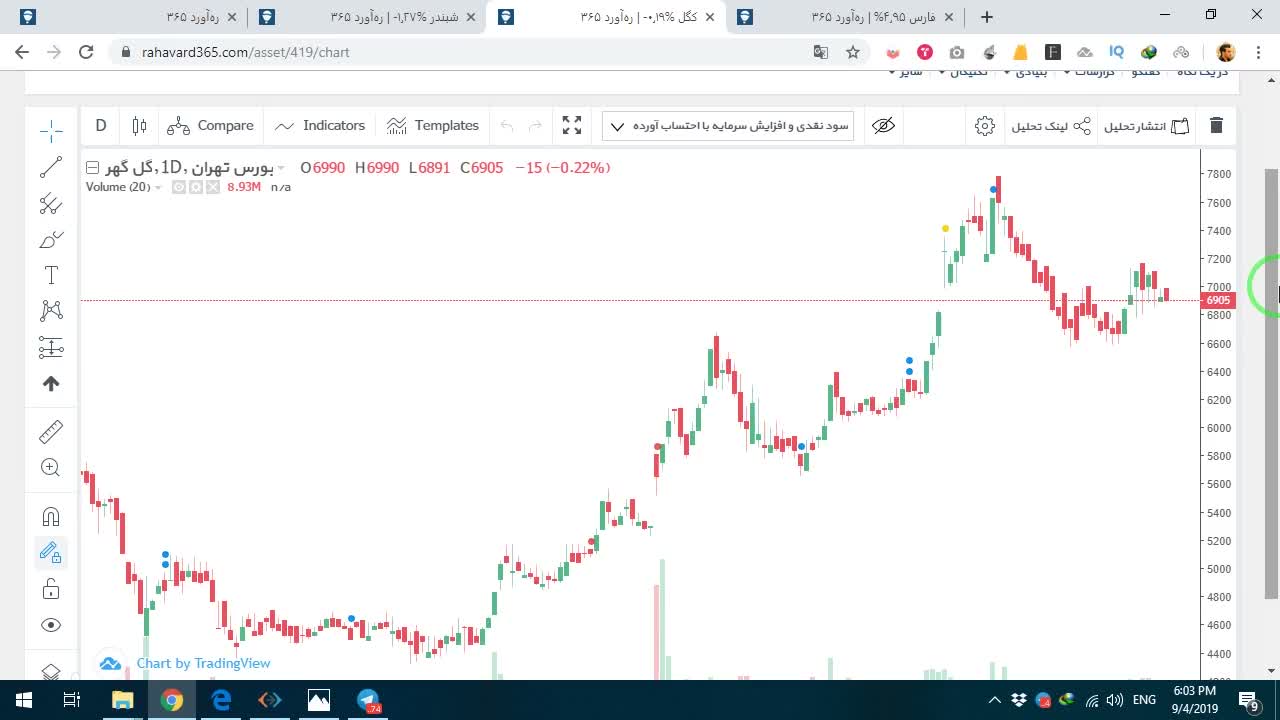1280x720 pixels.
Task: Open the Compare symbols dialog
Action: coord(211,126)
